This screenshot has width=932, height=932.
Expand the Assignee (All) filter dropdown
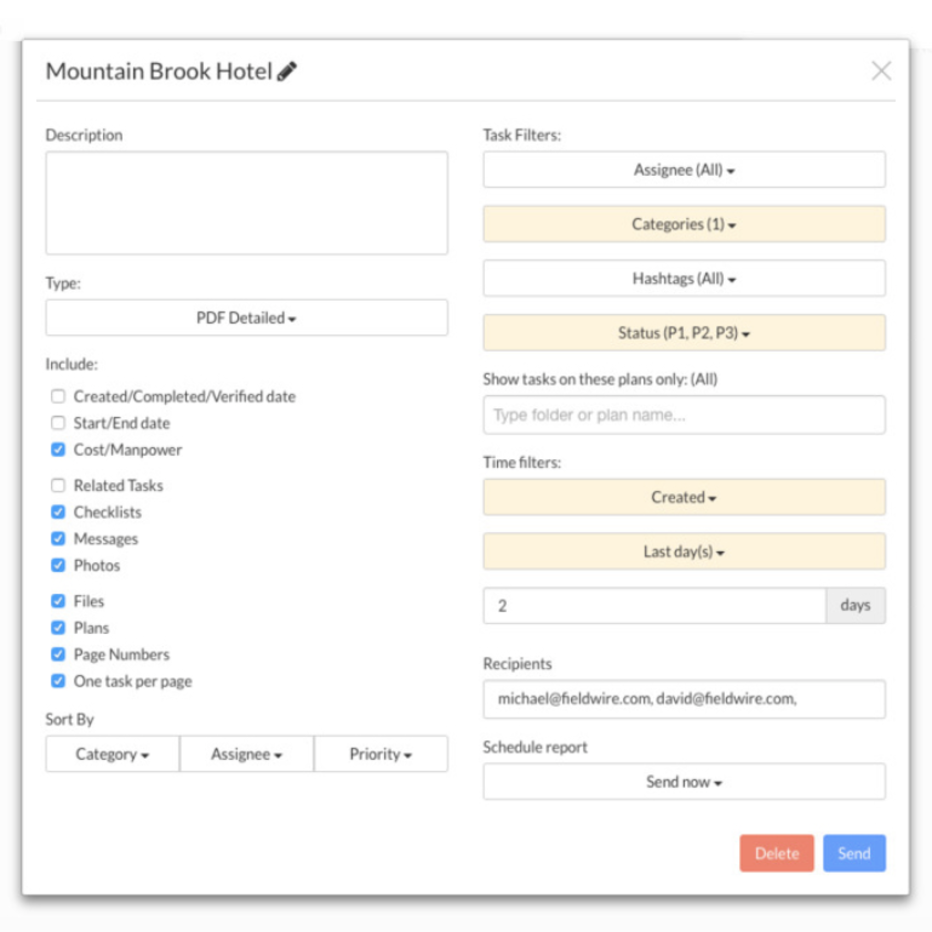[684, 170]
